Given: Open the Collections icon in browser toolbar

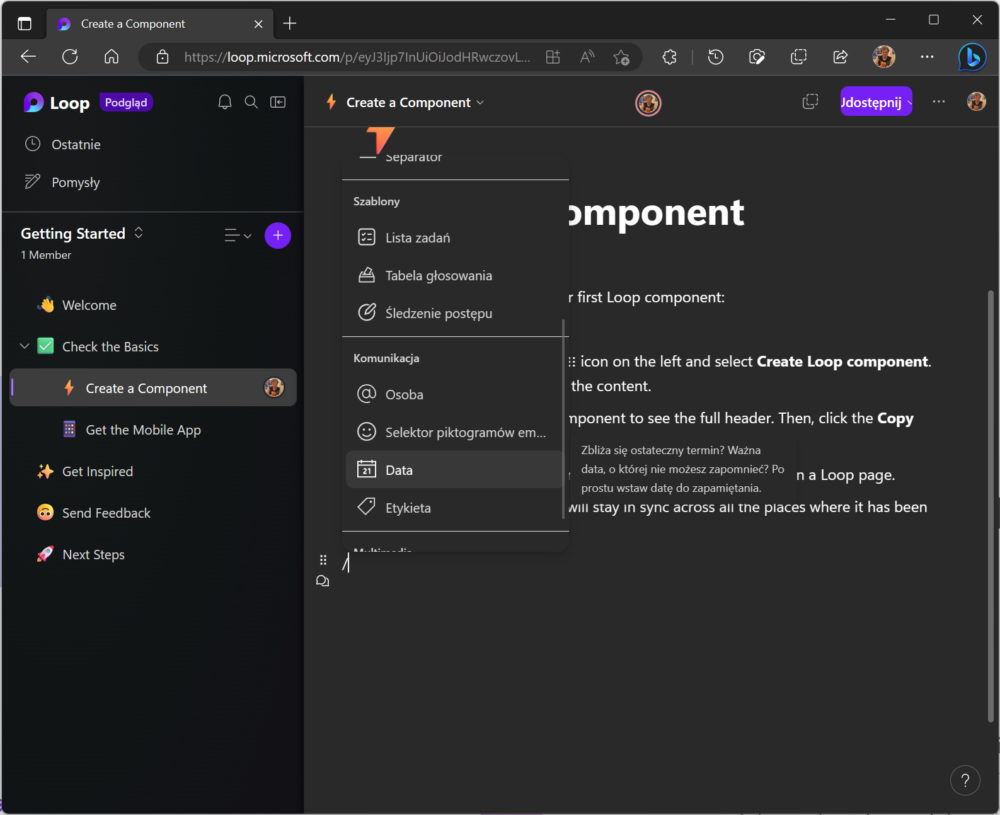Looking at the screenshot, I should coord(798,57).
